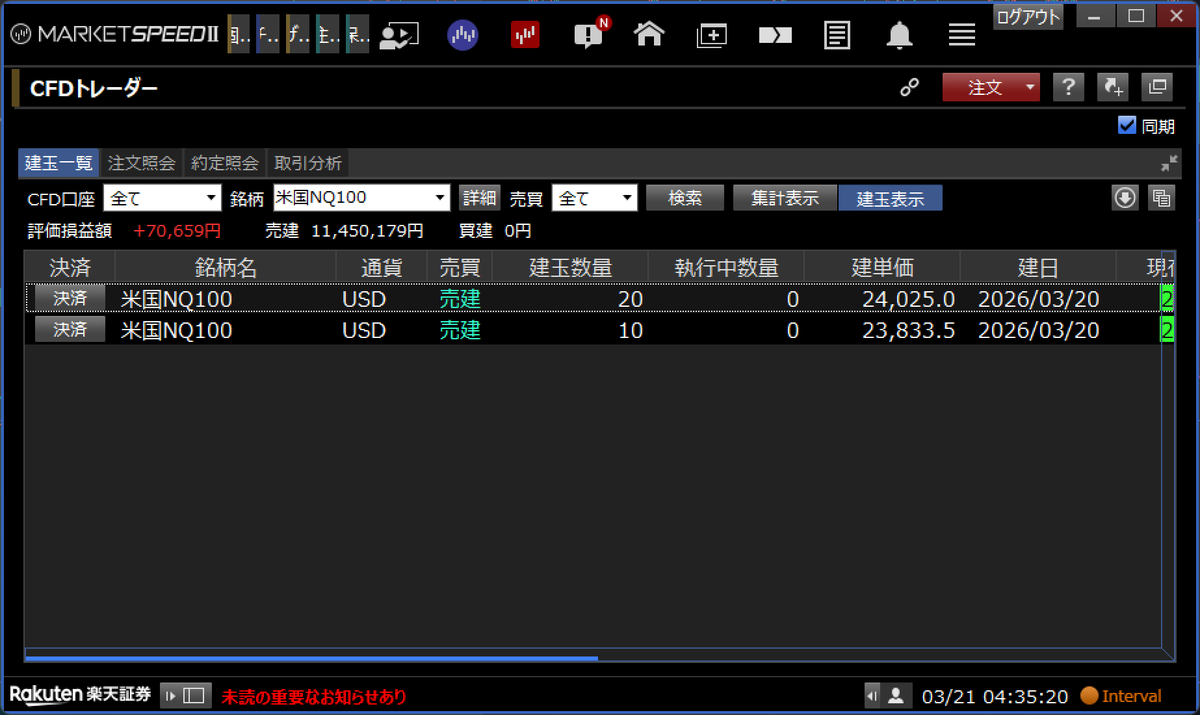The width and height of the screenshot is (1200, 715).
Task: Click the round download arrow icon
Action: coord(1125,198)
